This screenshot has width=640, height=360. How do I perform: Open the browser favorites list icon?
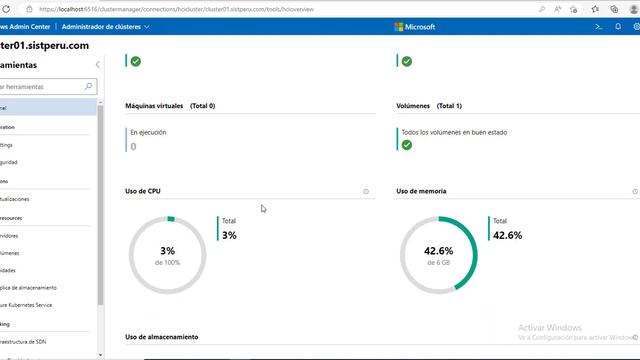pos(595,9)
